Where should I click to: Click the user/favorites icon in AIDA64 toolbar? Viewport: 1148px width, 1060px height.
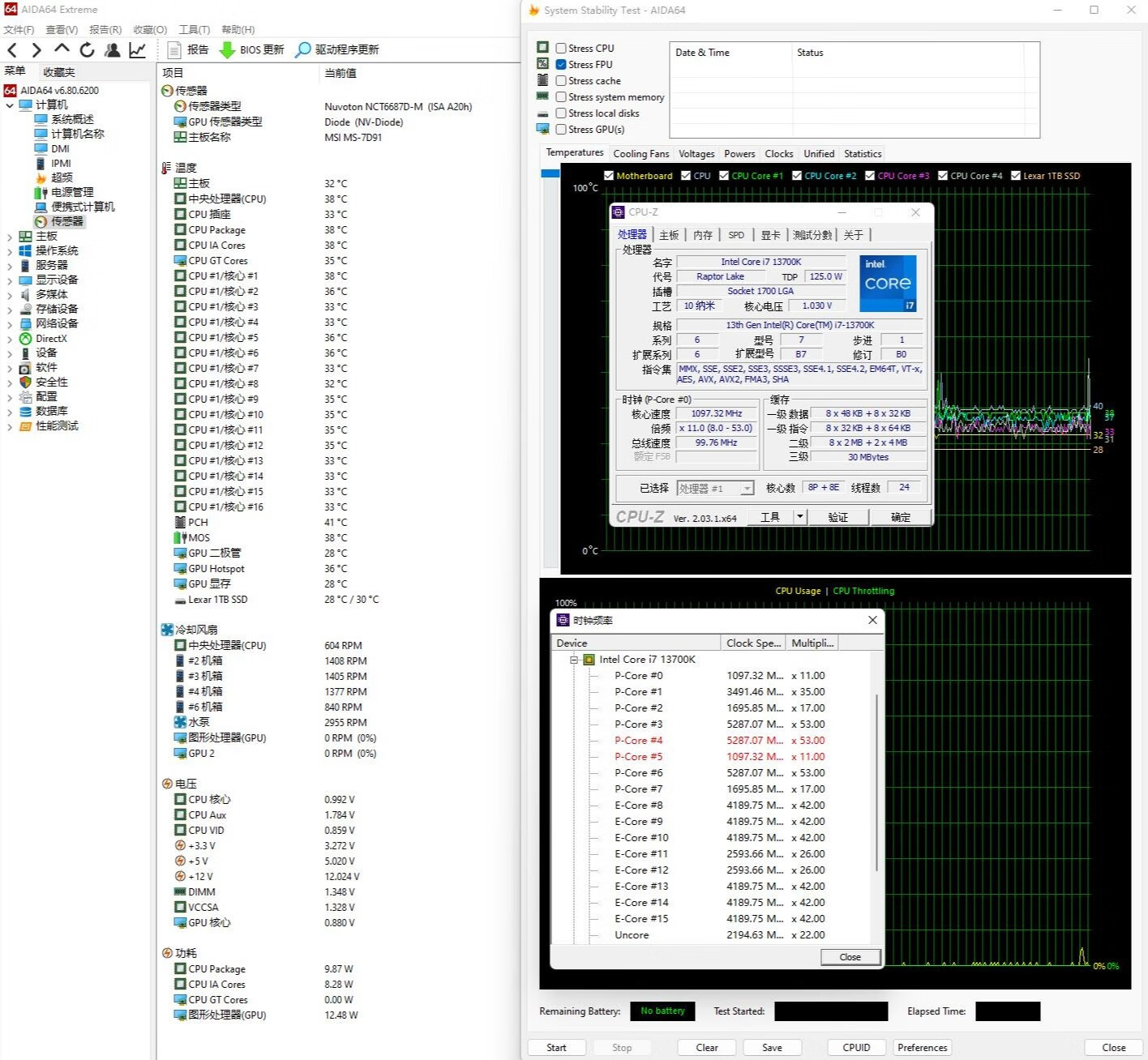pyautogui.click(x=113, y=50)
